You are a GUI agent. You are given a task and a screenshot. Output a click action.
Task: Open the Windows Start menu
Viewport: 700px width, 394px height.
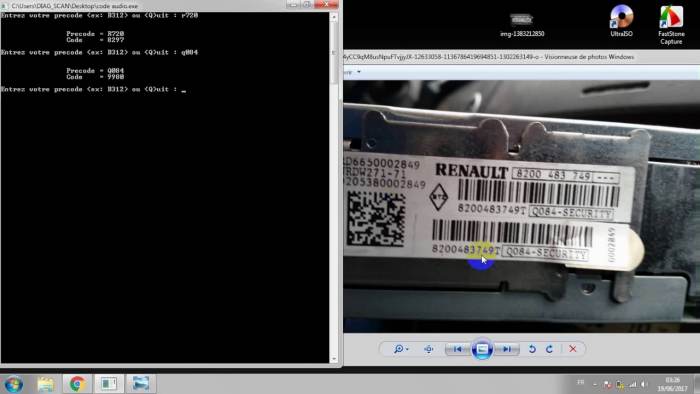click(13, 384)
